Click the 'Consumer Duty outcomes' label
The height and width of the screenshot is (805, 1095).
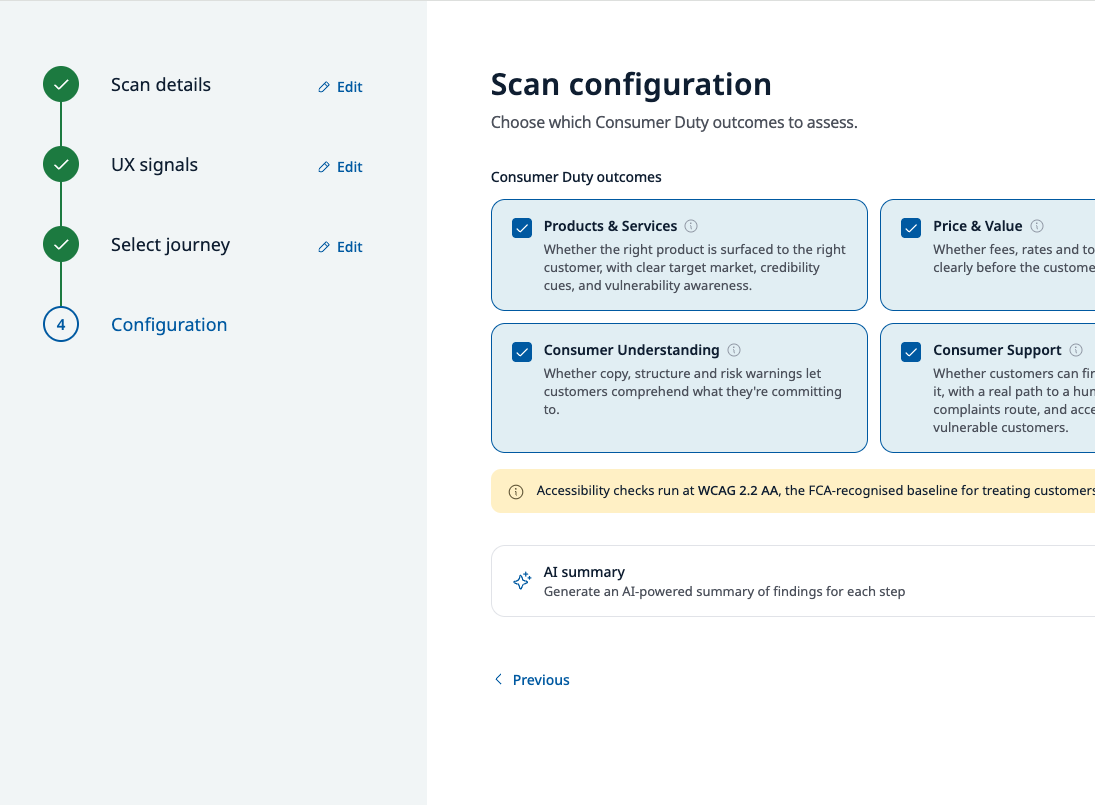point(576,177)
